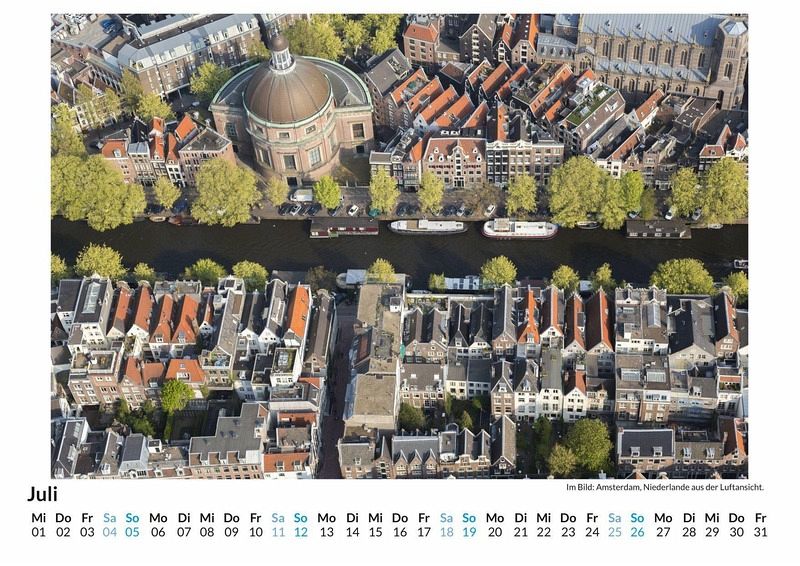Click date 24 in the calendar row
Image resolution: width=800 pixels, height=566 pixels.
[x=592, y=532]
